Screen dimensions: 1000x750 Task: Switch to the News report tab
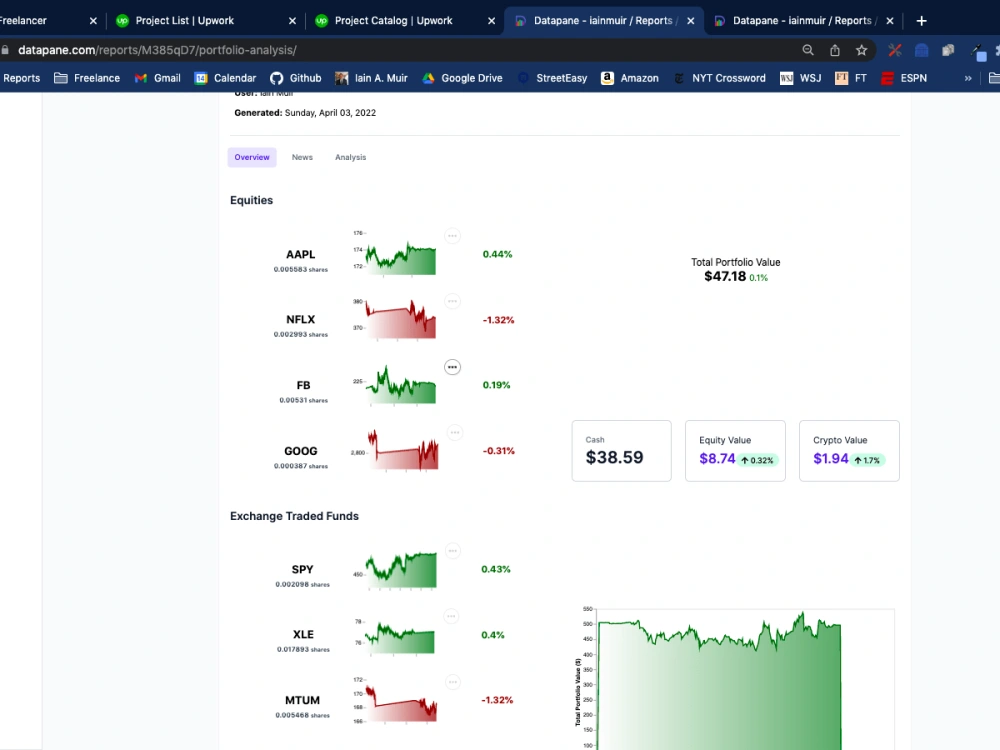(x=302, y=157)
